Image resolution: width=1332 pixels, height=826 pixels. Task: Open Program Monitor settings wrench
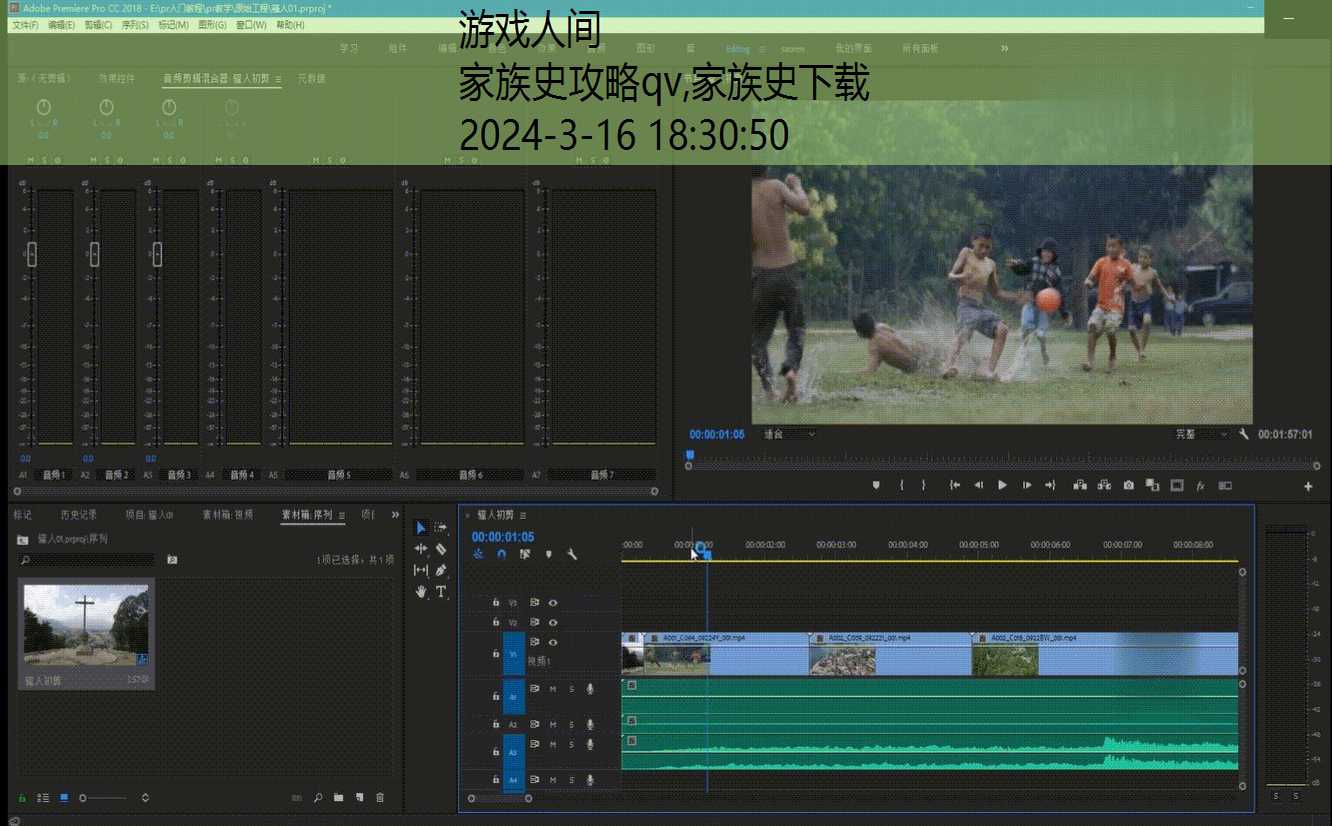(x=1244, y=434)
